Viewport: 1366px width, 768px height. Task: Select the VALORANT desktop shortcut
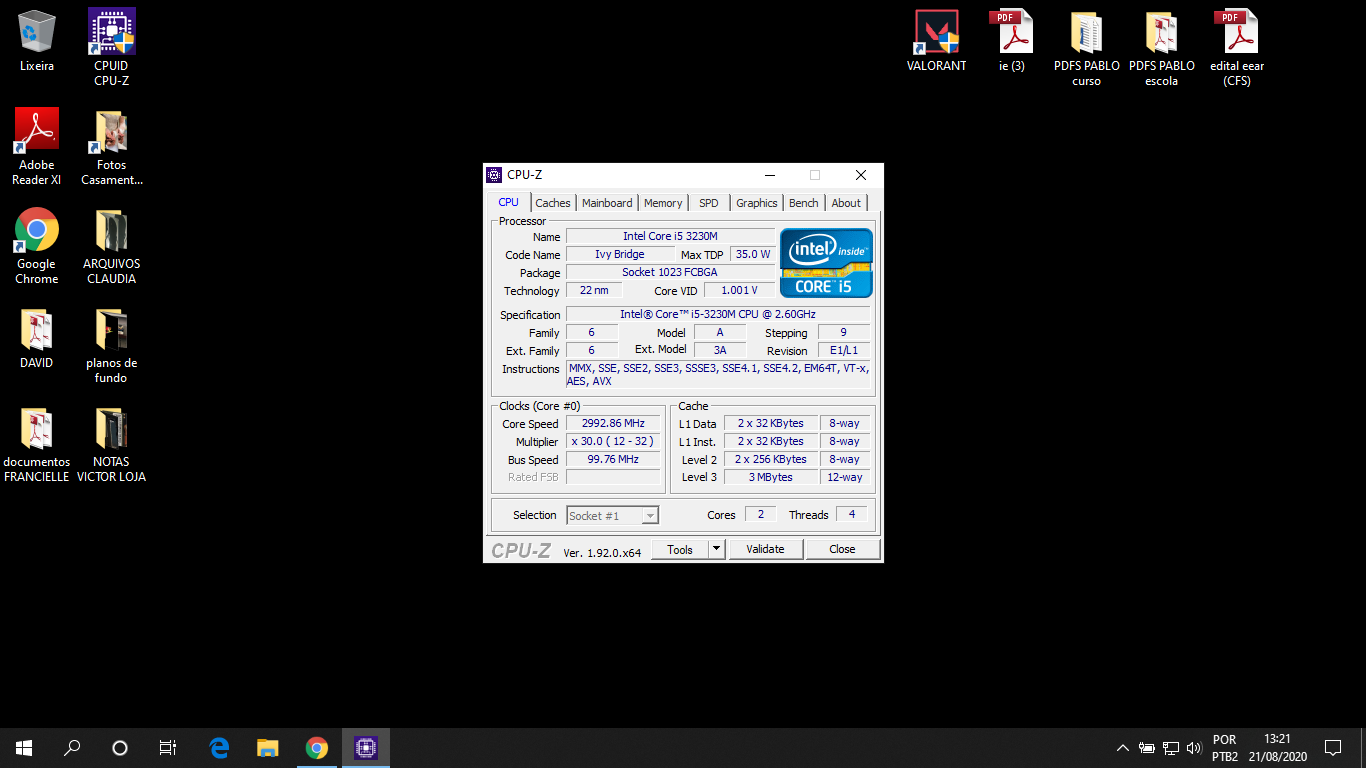pyautogui.click(x=937, y=41)
